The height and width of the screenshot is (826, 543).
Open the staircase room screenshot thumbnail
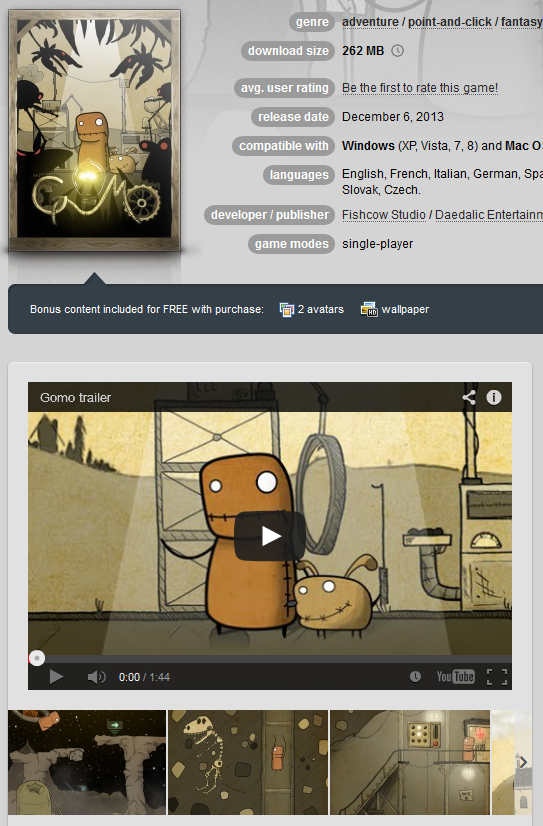click(x=410, y=762)
